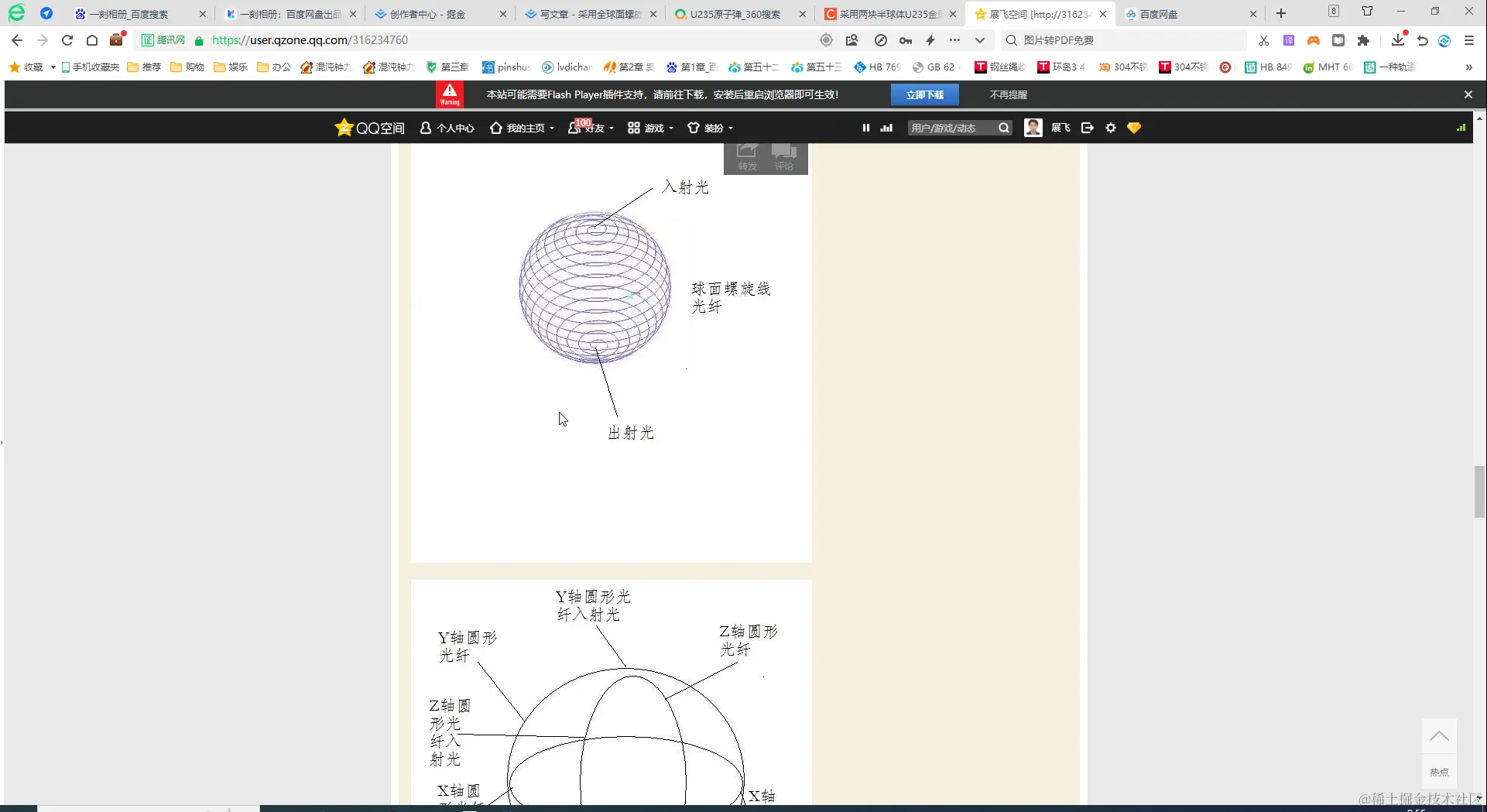Click the 用户/游戏/动态 search field
This screenshot has height=812, width=1487.
951,128
